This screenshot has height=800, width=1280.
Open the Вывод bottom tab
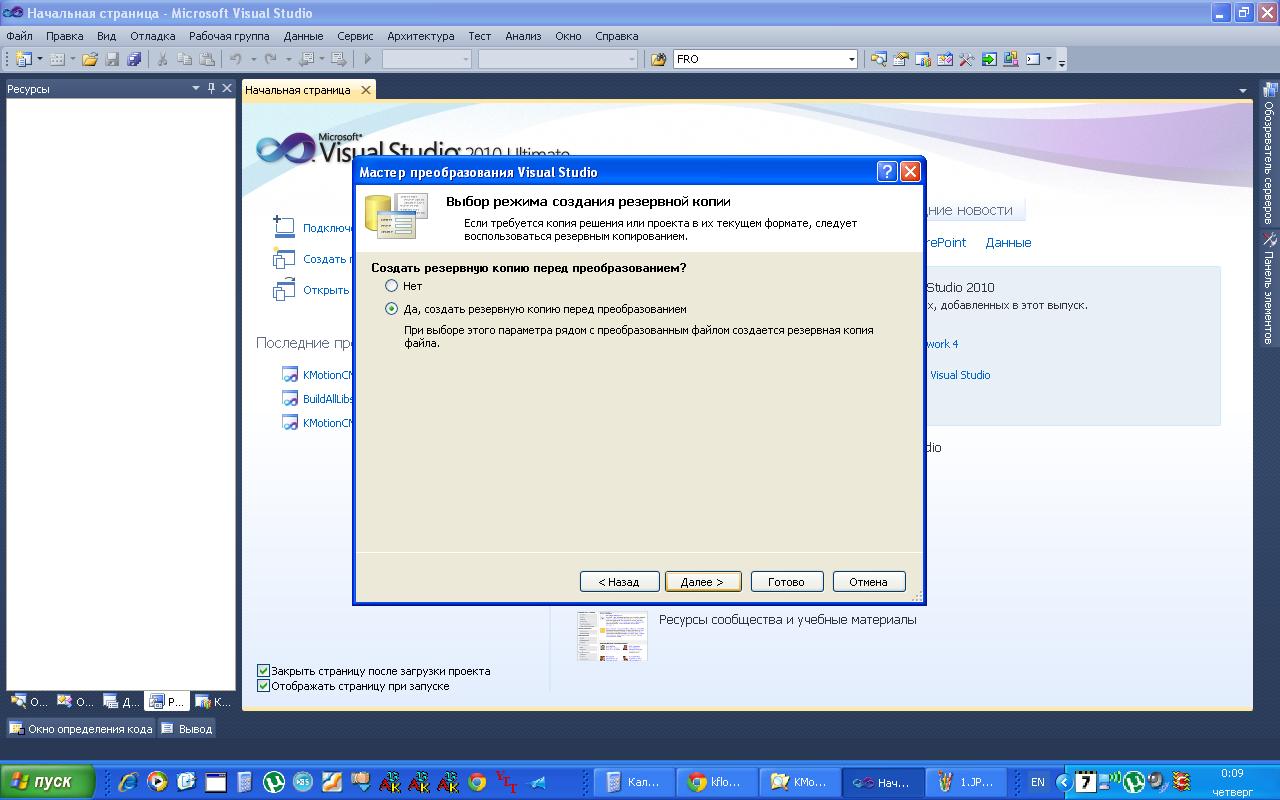coord(187,729)
